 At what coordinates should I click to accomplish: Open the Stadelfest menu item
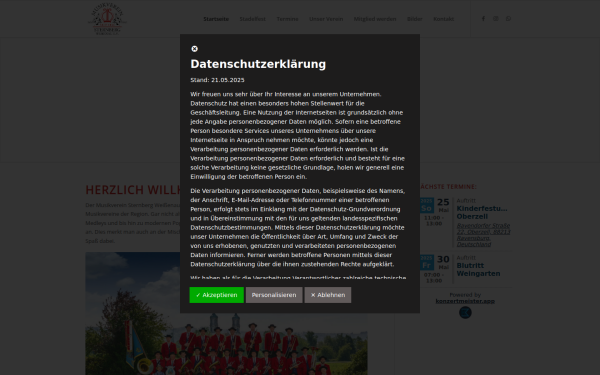pyautogui.click(x=253, y=19)
